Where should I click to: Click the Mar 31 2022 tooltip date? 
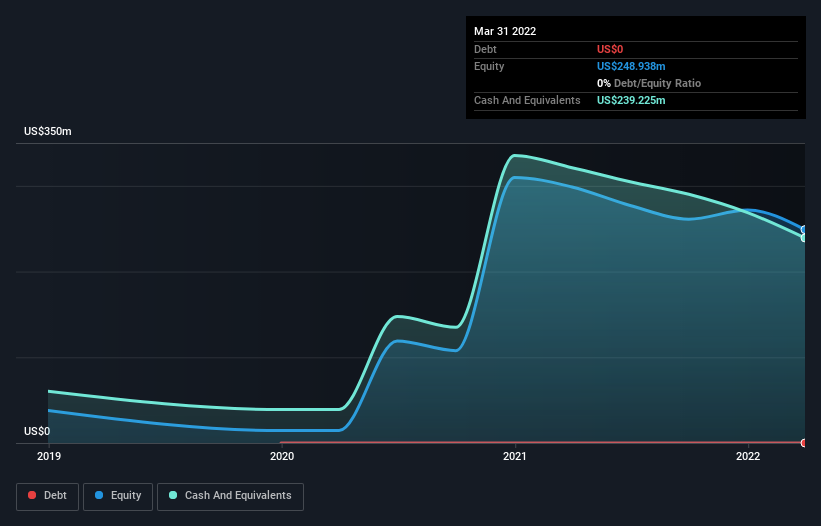[505, 31]
